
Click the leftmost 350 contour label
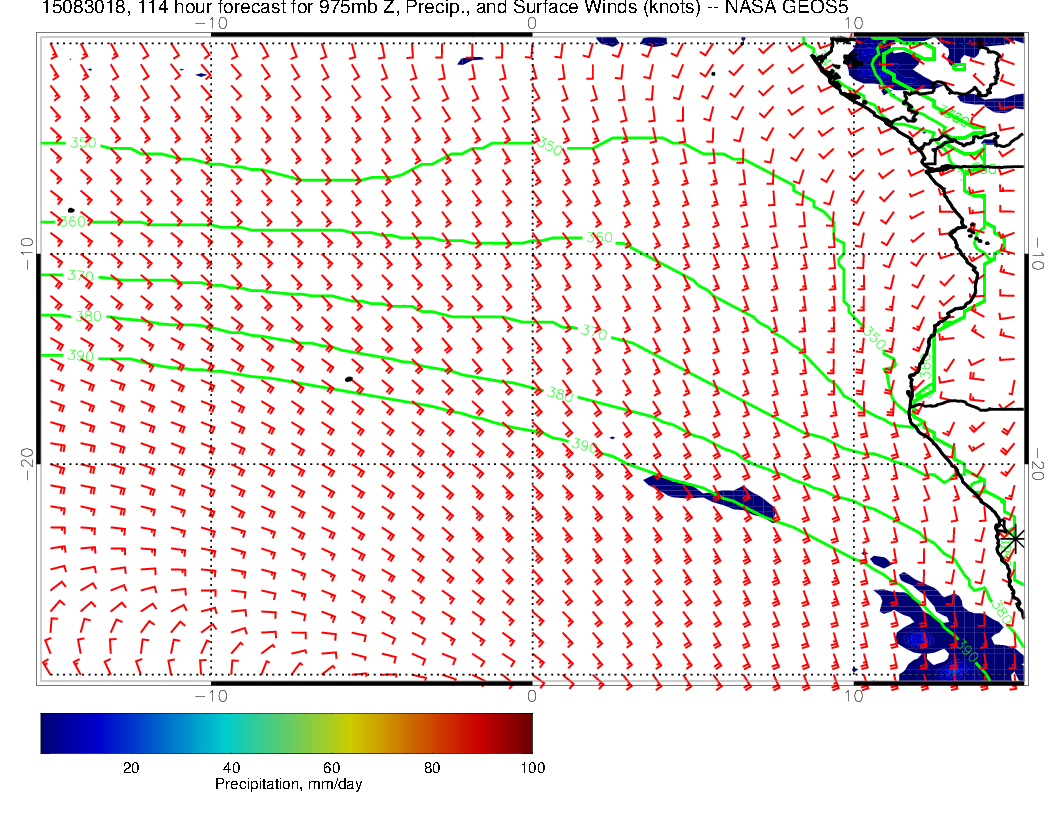(83, 143)
